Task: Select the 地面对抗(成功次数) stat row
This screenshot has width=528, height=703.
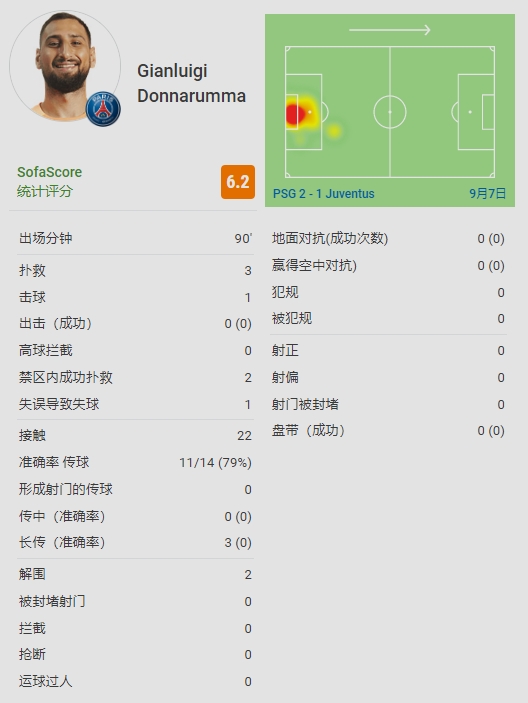Action: (x=388, y=239)
